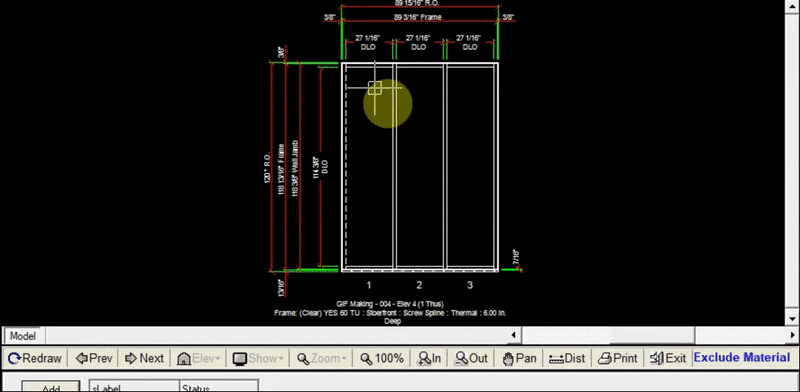Viewport: 800px width, 392px height.
Task: Click the Exclude Material link
Action: pyautogui.click(x=742, y=358)
